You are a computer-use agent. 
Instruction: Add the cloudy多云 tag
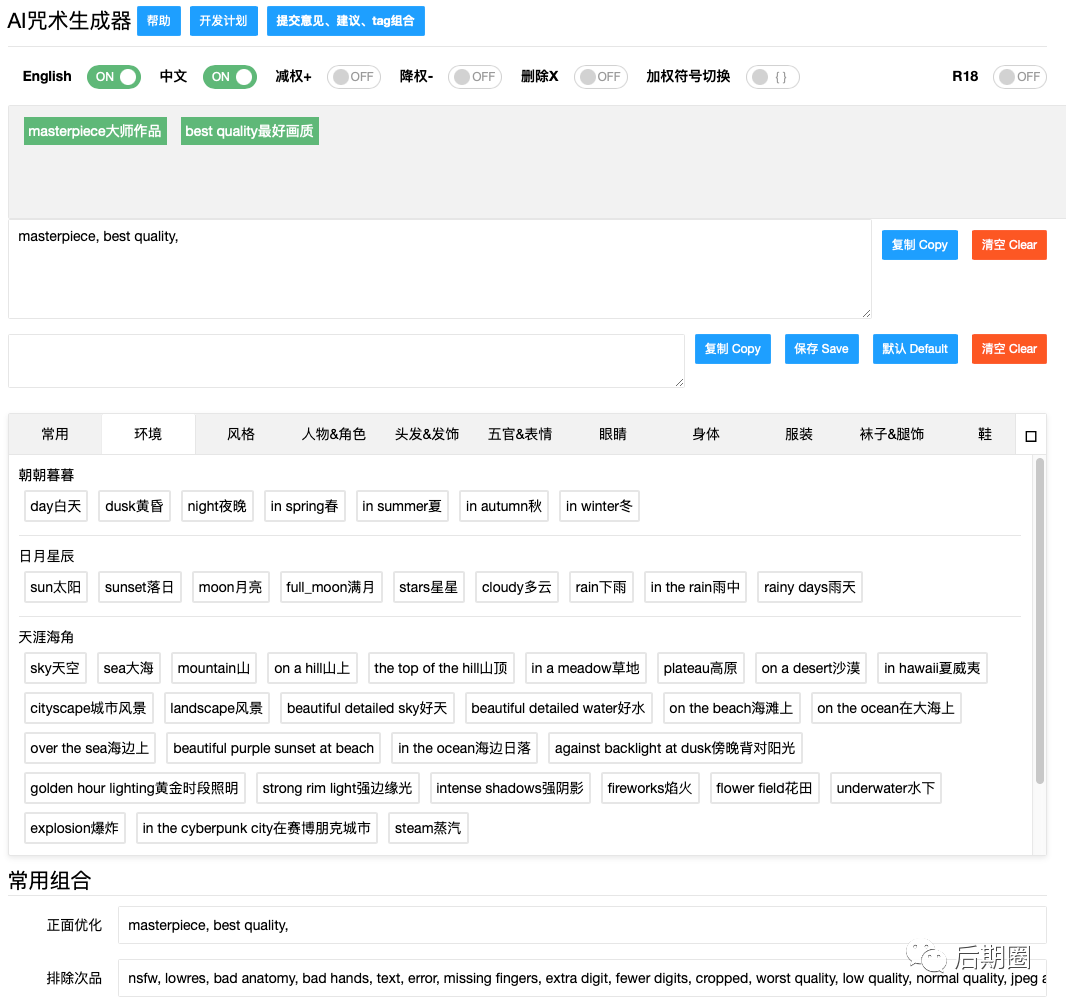pyautogui.click(x=517, y=587)
